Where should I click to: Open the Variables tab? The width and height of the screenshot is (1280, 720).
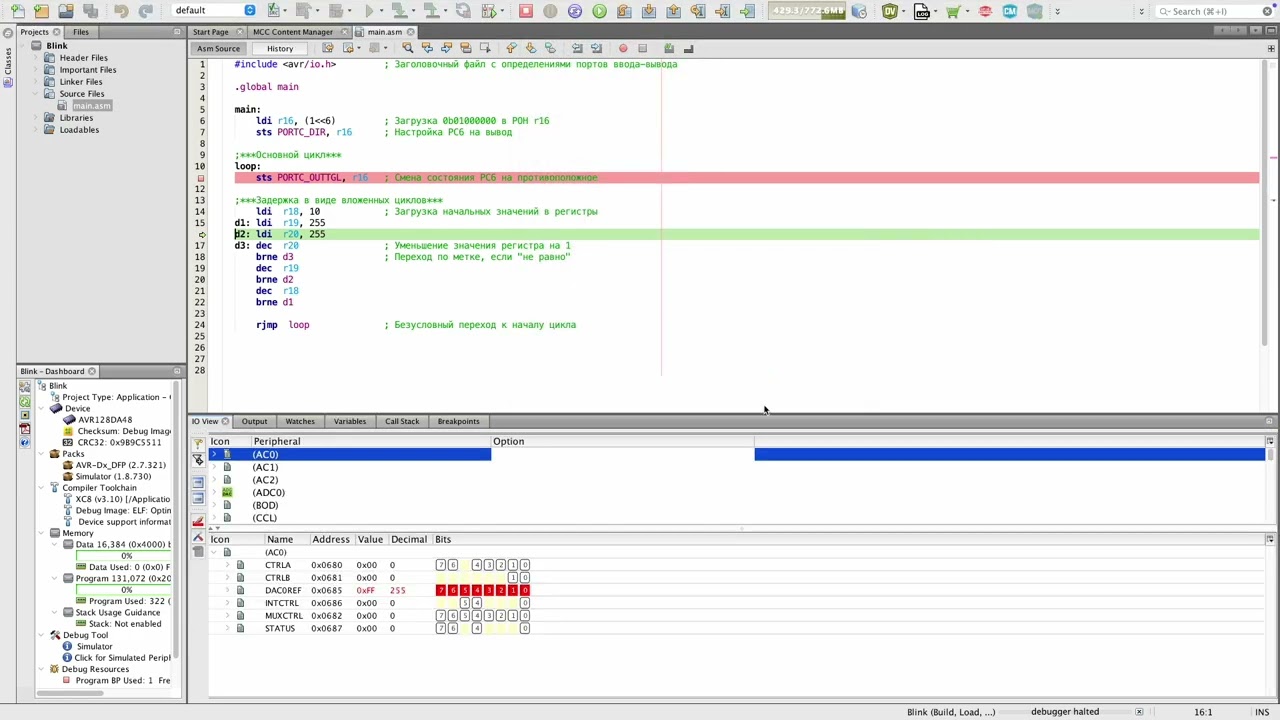point(350,421)
